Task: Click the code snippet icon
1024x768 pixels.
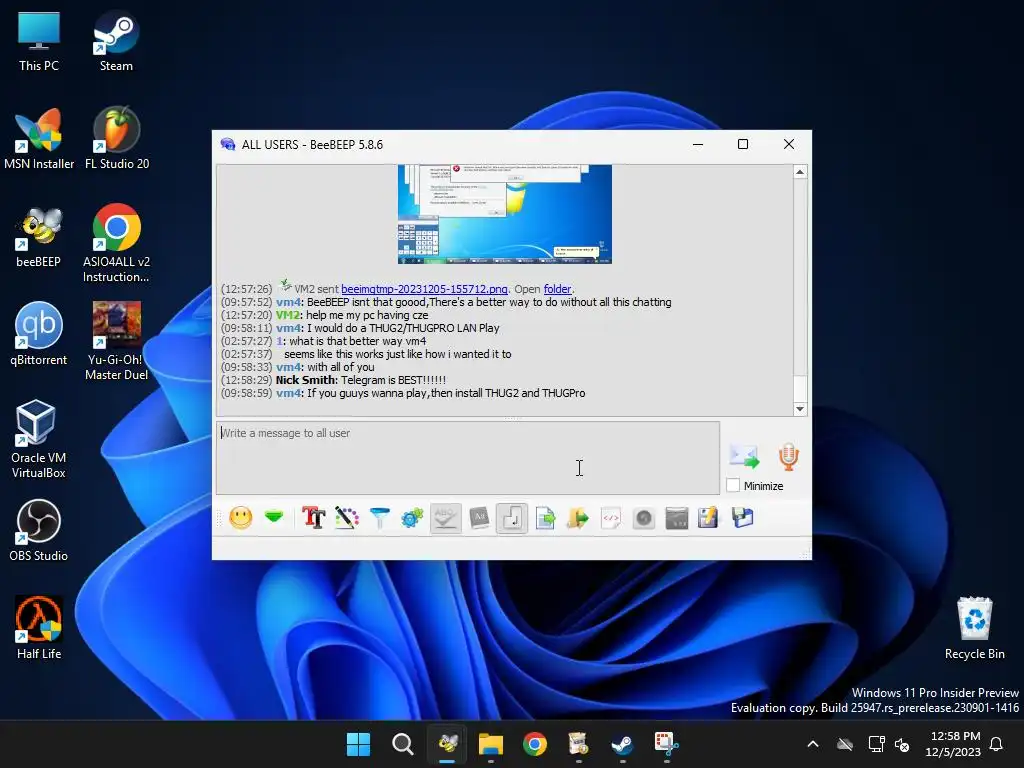Action: point(611,518)
